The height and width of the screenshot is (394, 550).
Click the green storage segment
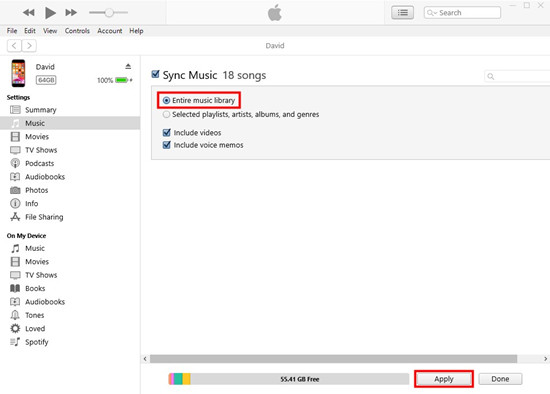178,379
